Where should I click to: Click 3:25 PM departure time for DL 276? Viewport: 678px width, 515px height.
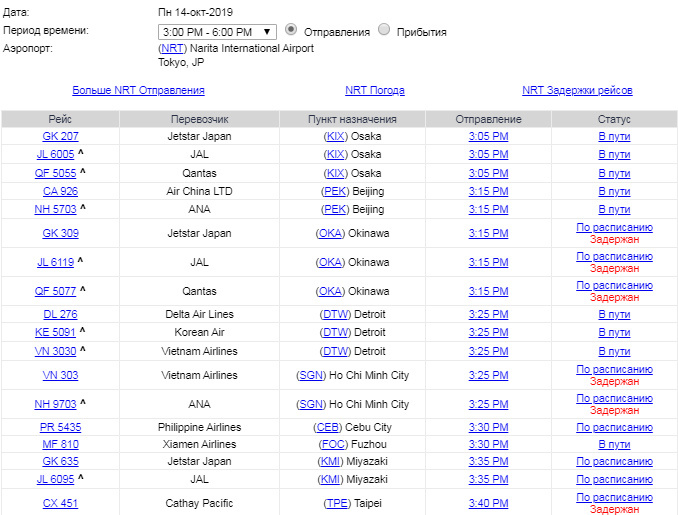pyautogui.click(x=489, y=314)
